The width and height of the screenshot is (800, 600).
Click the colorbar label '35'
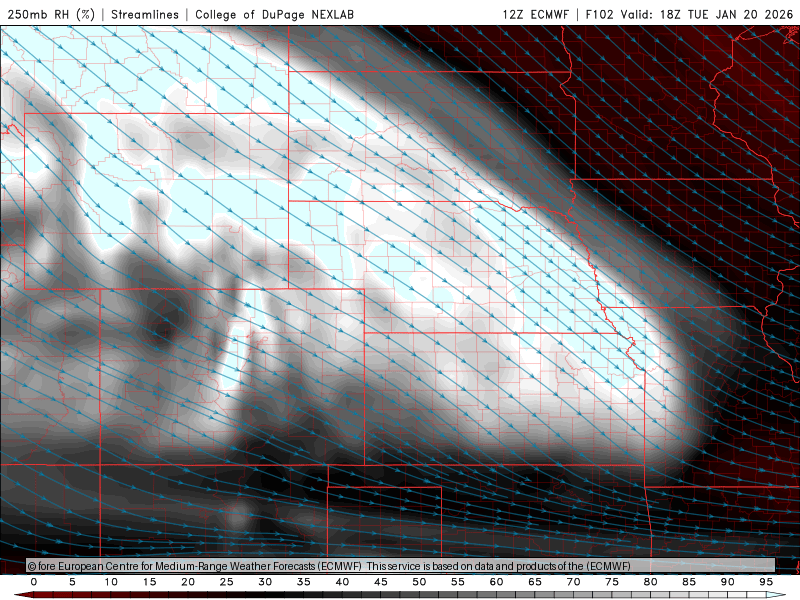304,582
